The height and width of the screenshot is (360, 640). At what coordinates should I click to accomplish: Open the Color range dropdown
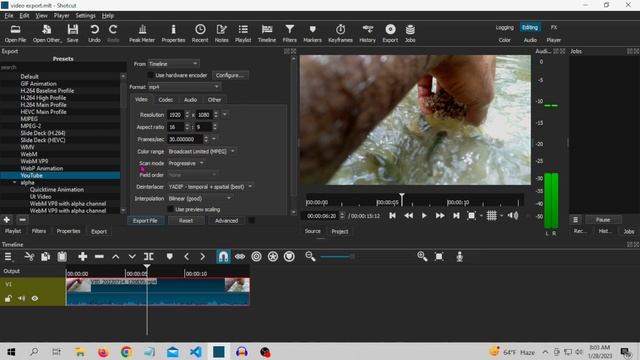click(202, 151)
